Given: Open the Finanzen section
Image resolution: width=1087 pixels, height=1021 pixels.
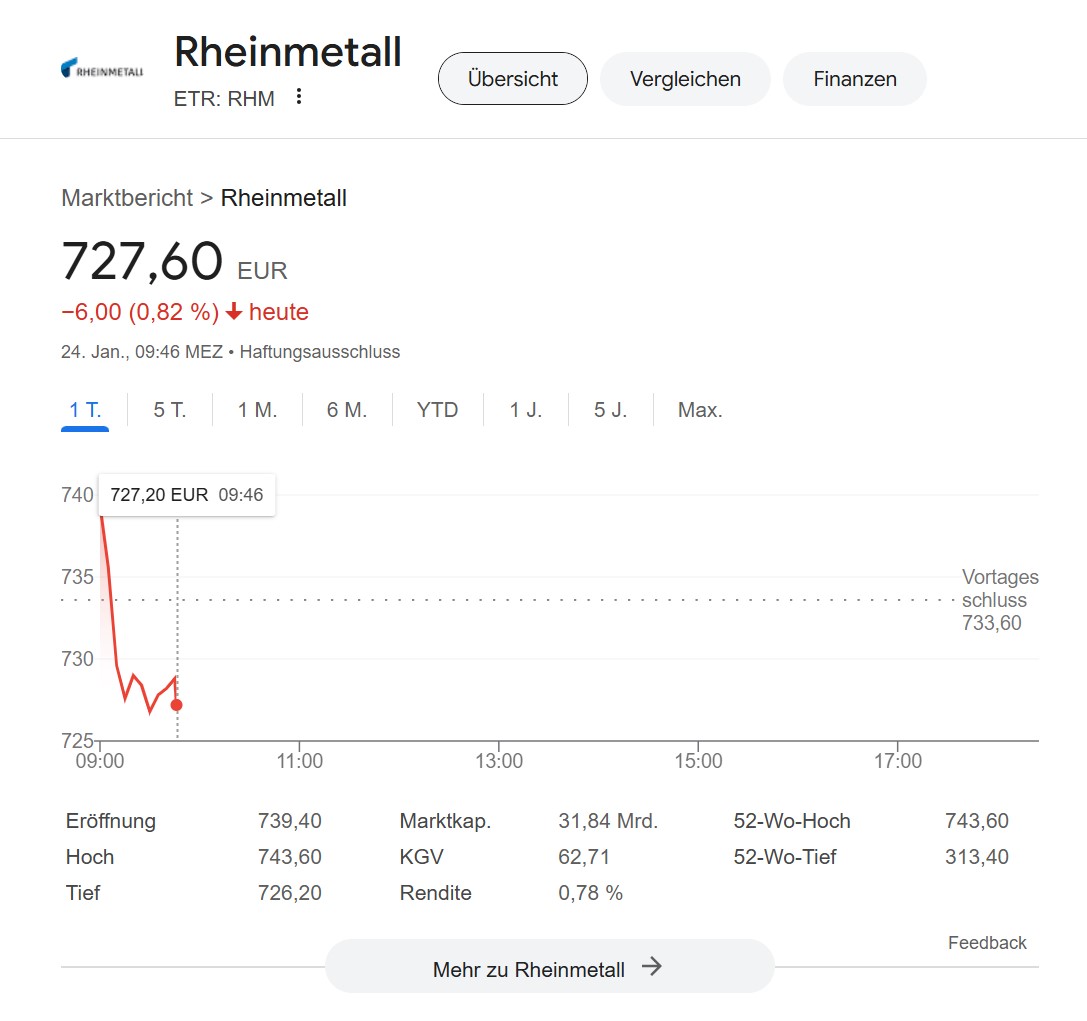Looking at the screenshot, I should click(855, 79).
